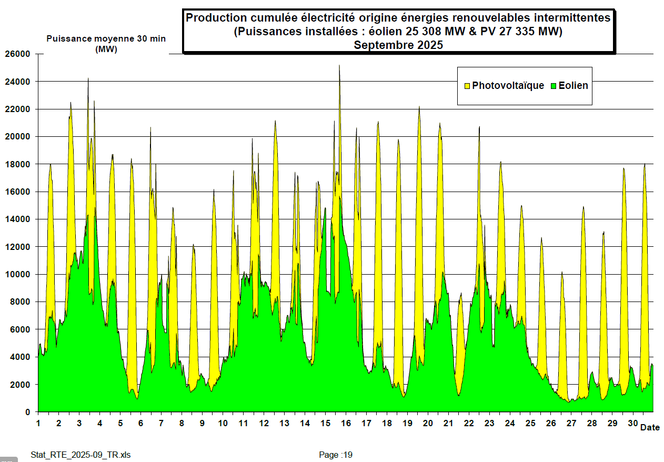Click the yellow Photovoltaïque legend swatch
Image resolution: width=664 pixels, height=462 pixels.
[467, 86]
